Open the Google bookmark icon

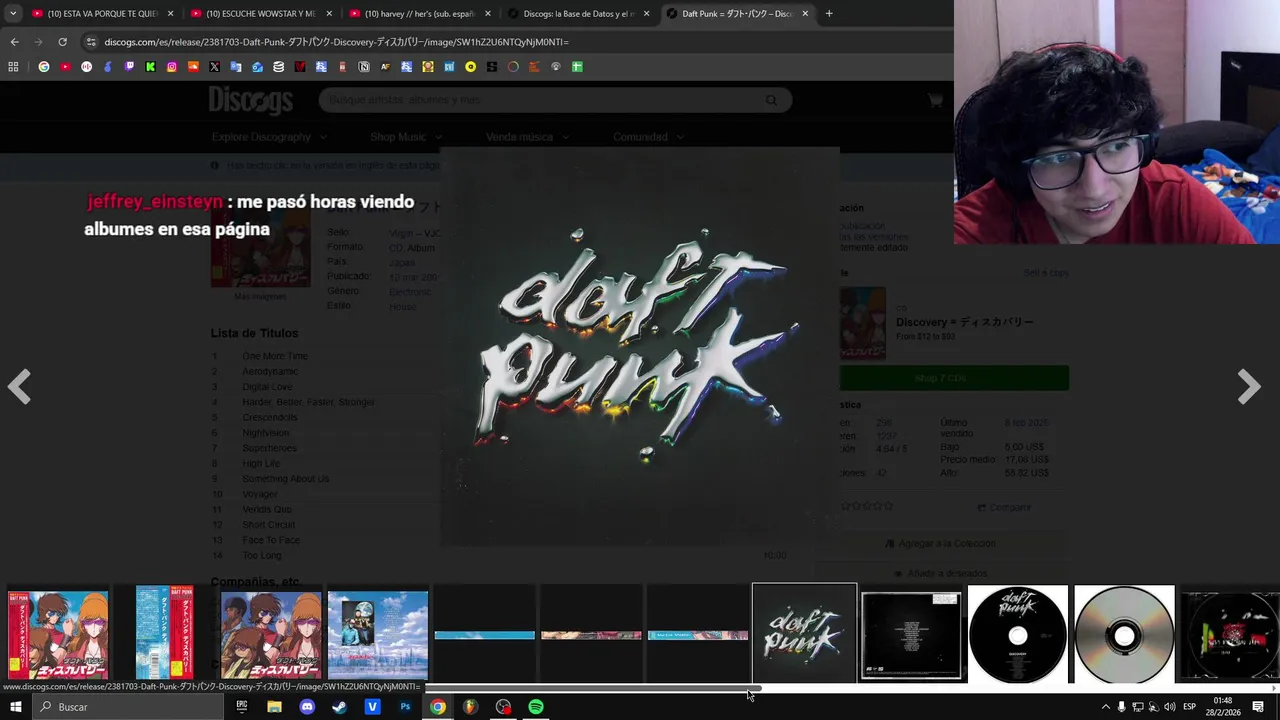point(44,67)
